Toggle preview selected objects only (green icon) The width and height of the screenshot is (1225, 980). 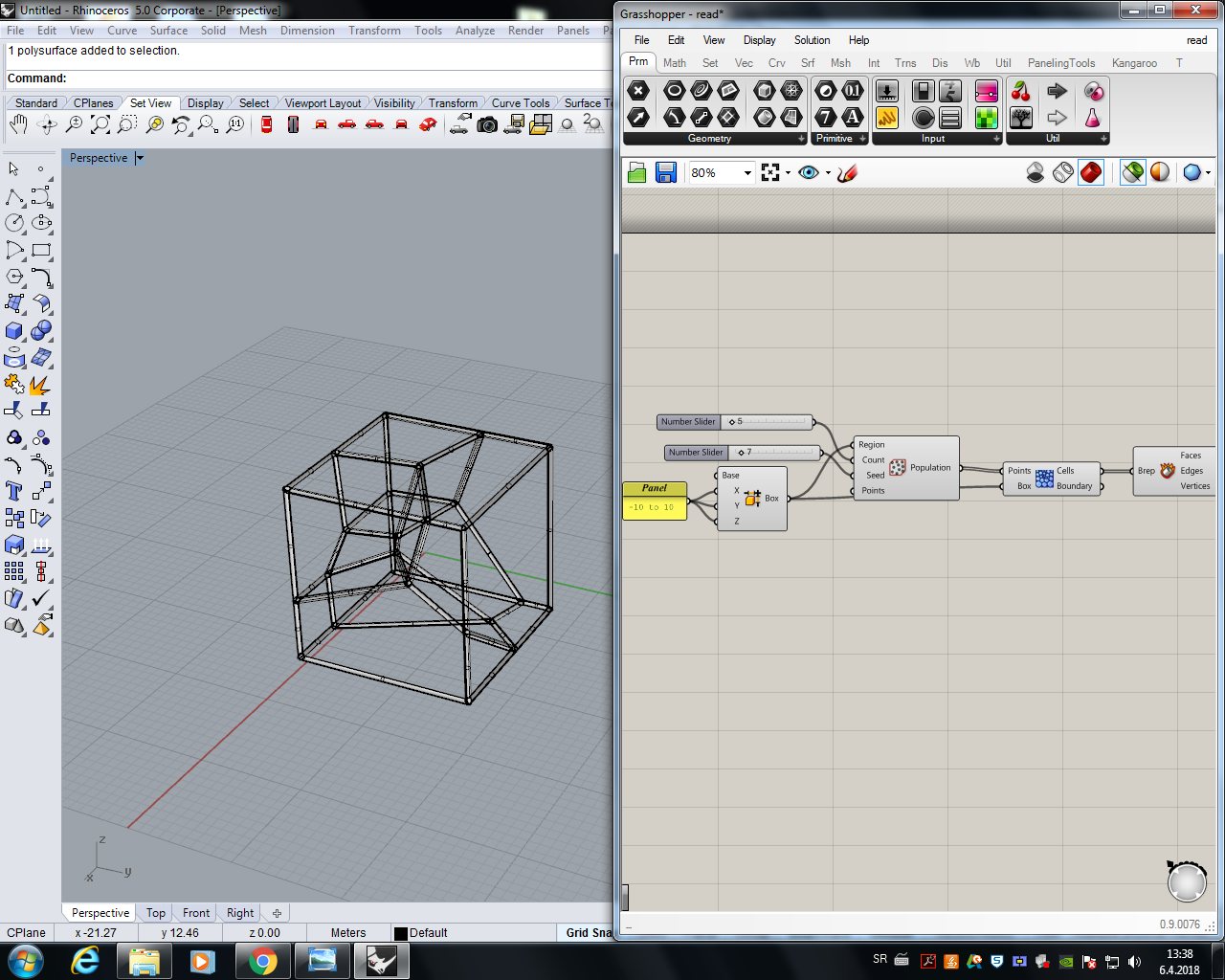[1132, 172]
